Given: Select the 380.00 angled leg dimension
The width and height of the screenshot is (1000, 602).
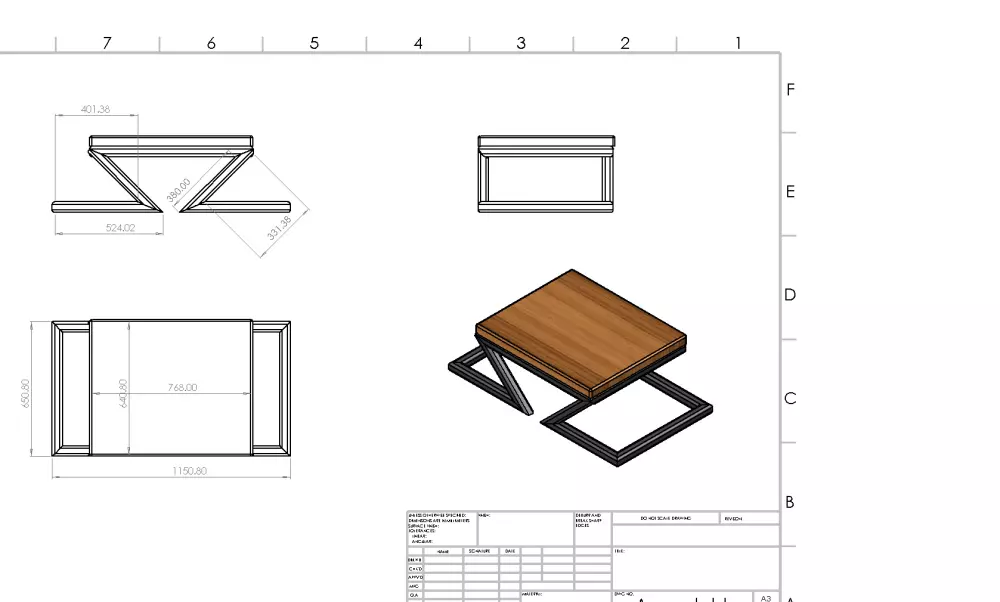Looking at the screenshot, I should (x=179, y=191).
